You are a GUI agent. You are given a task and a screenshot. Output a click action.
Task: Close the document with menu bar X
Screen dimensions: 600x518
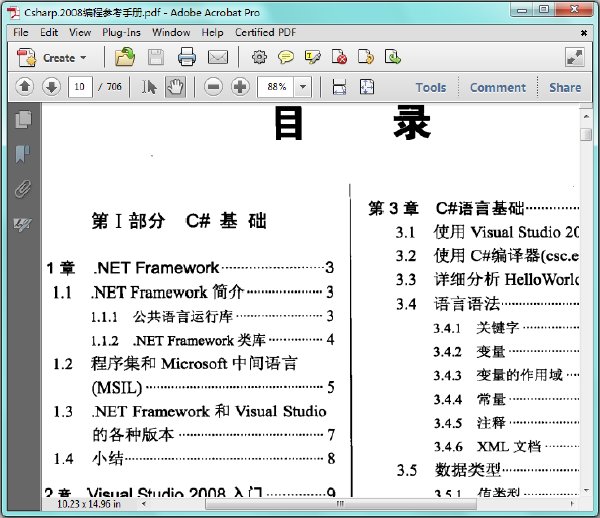584,33
